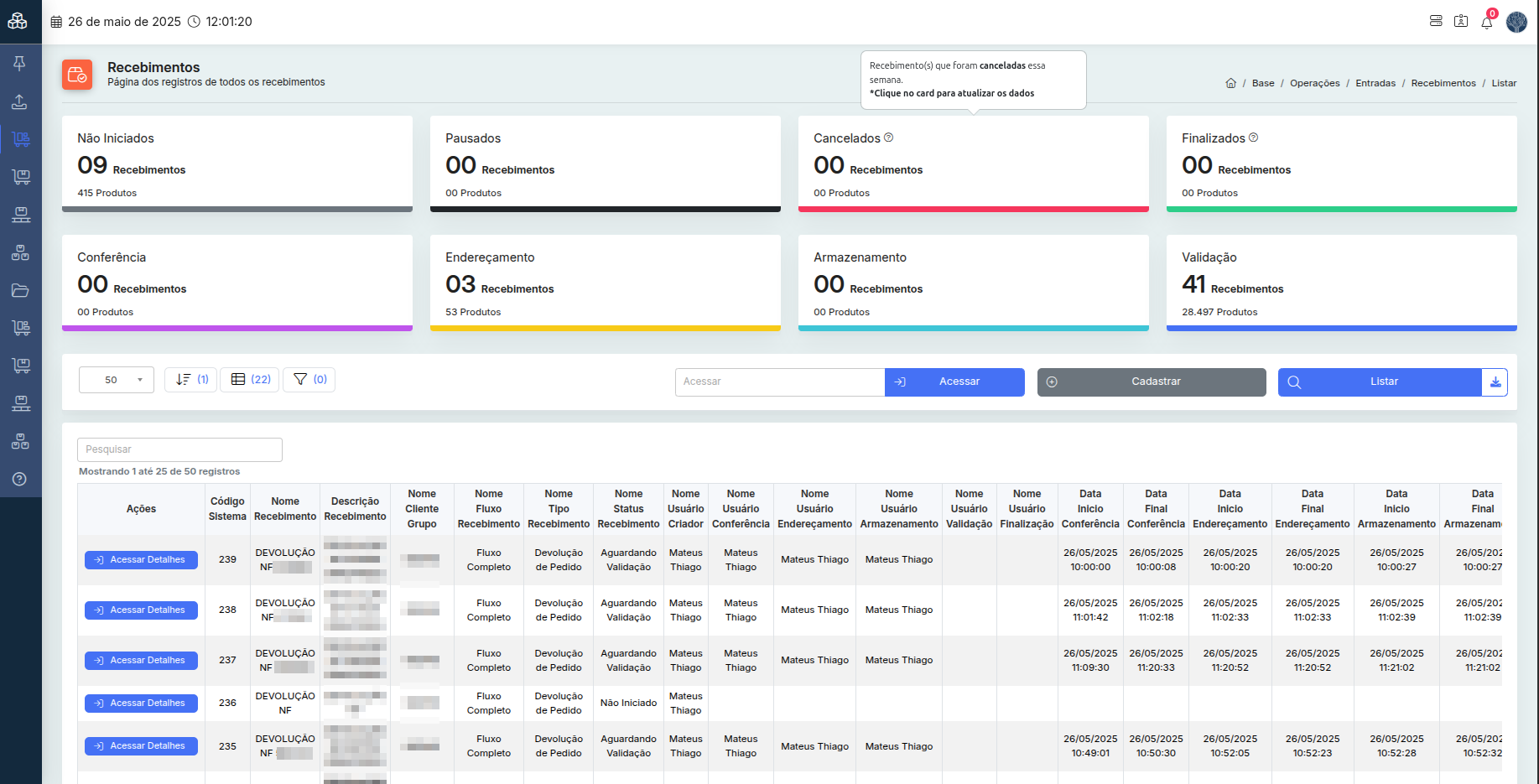Go to Entradas in the breadcrumb
The image size is (1539, 784).
point(1375,83)
